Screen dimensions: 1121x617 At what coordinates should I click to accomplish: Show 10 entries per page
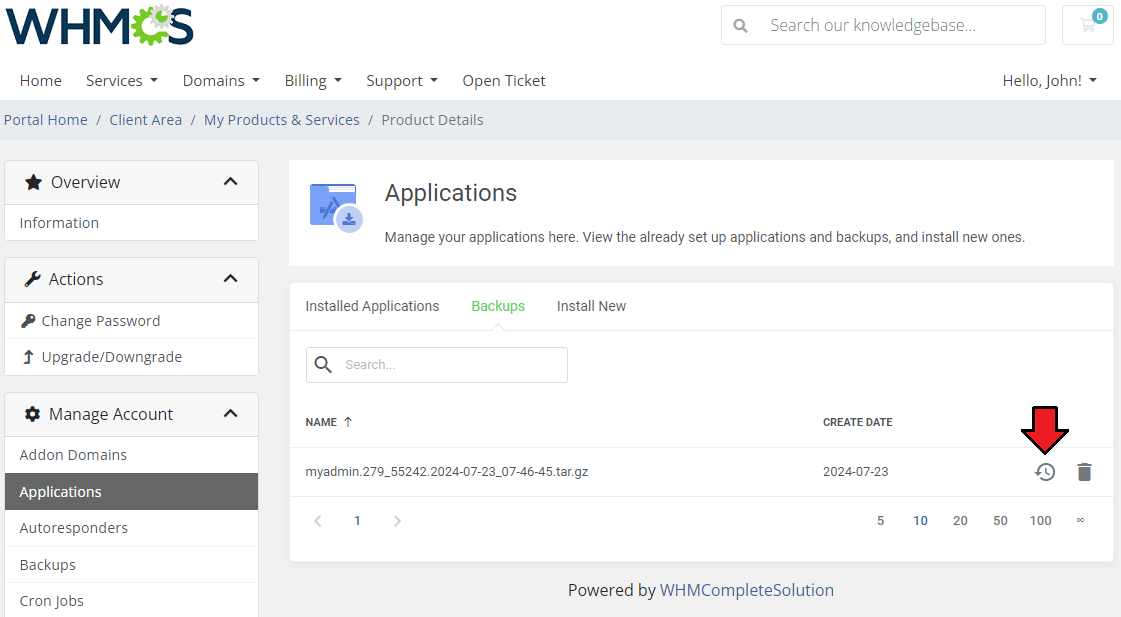click(x=920, y=520)
